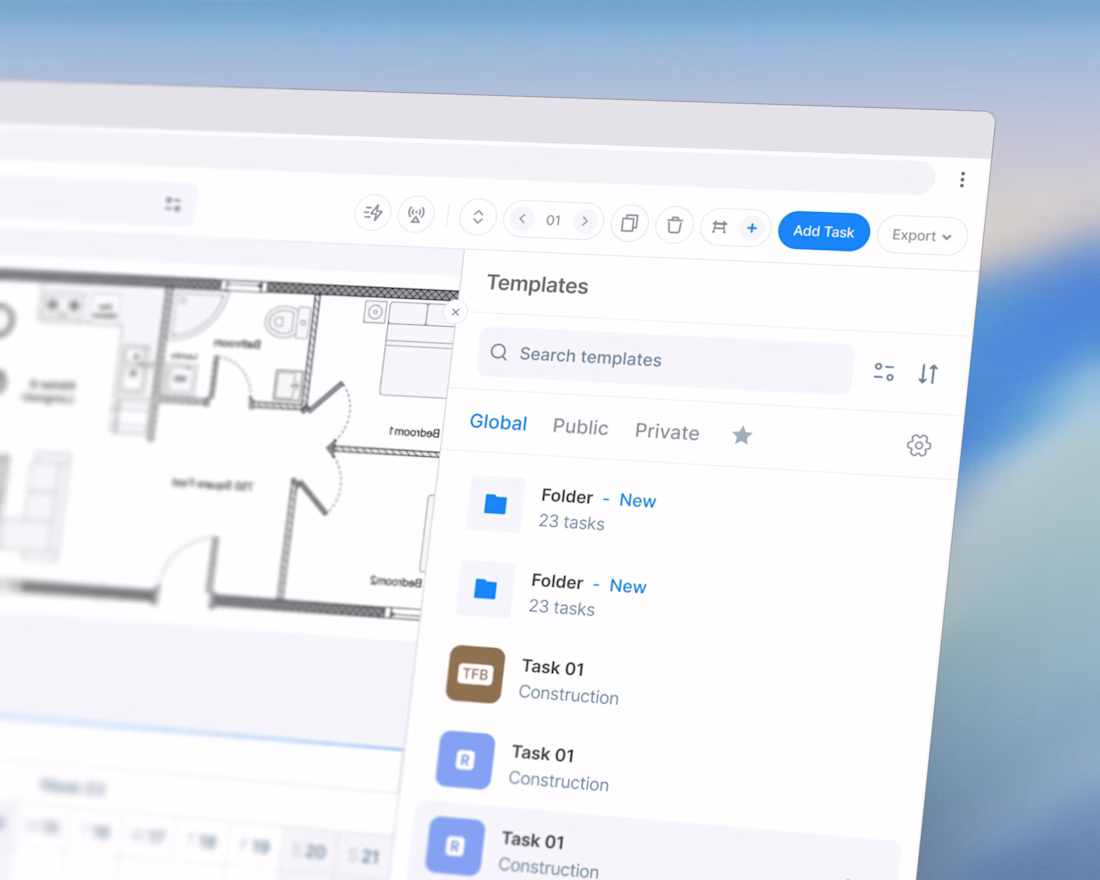The image size is (1100, 880).
Task: Close the Templates panel with X
Action: coord(455,312)
